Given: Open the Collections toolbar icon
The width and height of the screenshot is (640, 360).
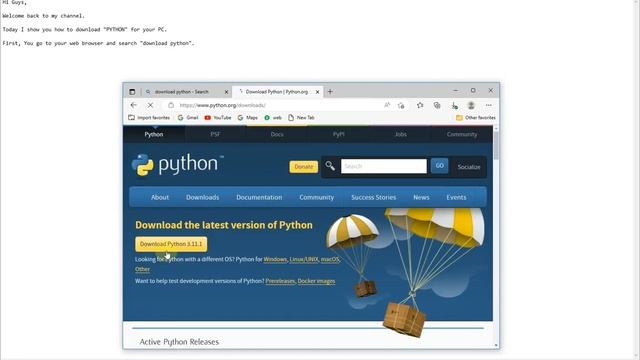Looking at the screenshot, I should click(x=437, y=105).
